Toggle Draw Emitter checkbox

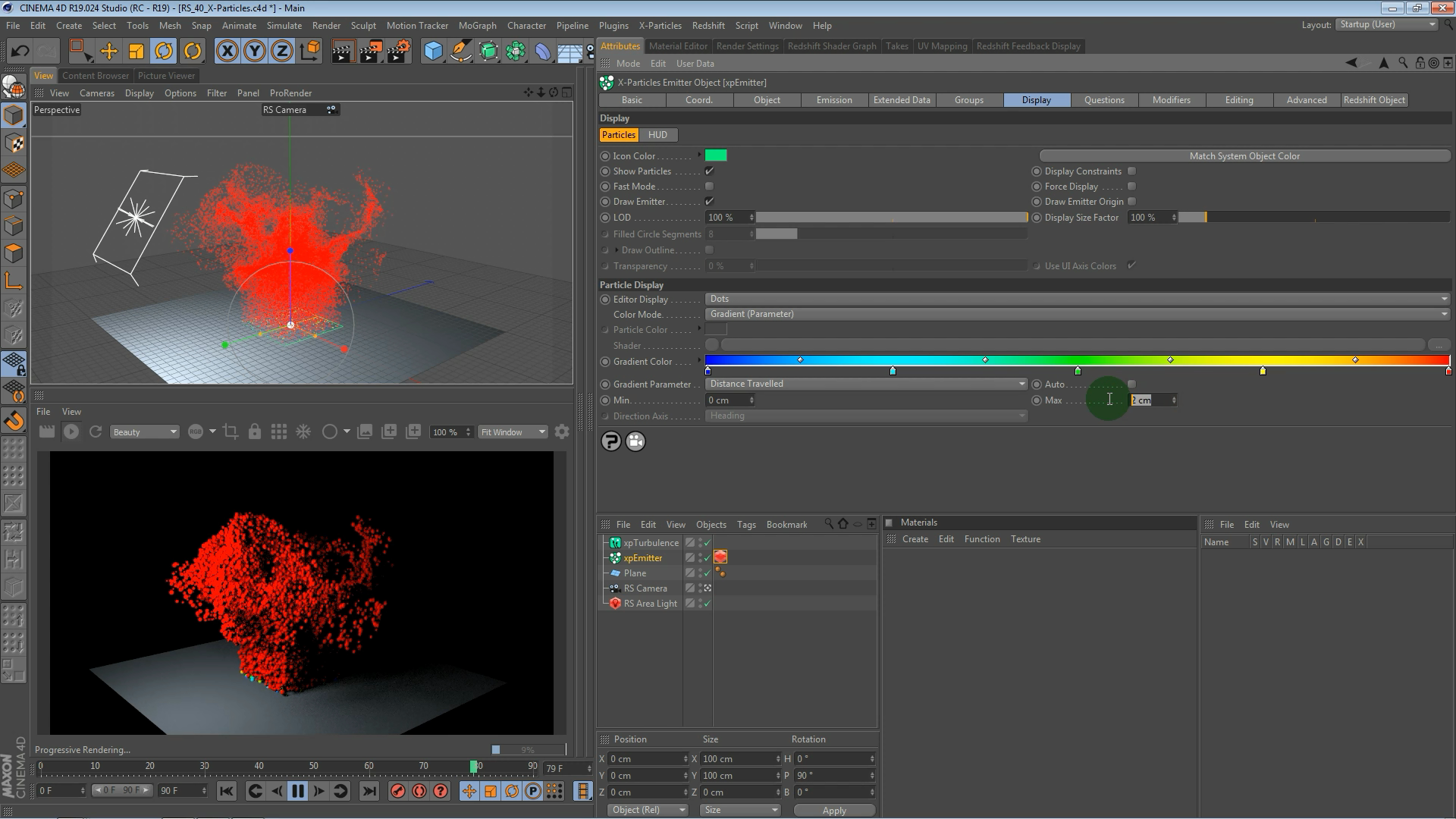pyautogui.click(x=709, y=202)
